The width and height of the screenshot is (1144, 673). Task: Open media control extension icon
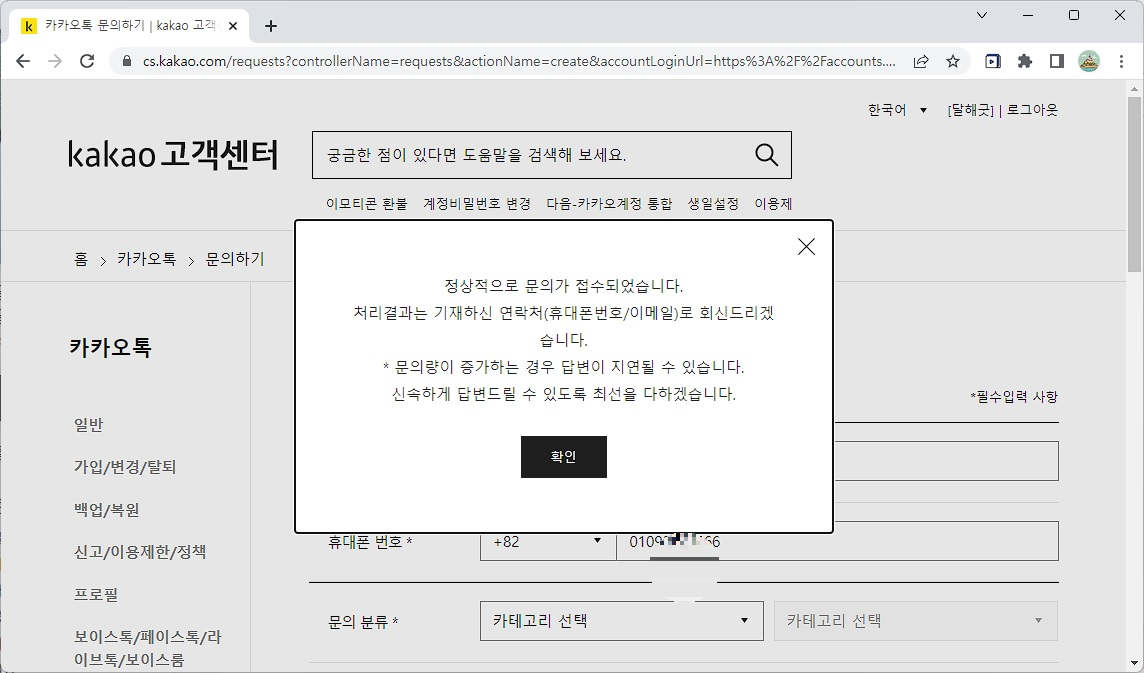pos(993,61)
